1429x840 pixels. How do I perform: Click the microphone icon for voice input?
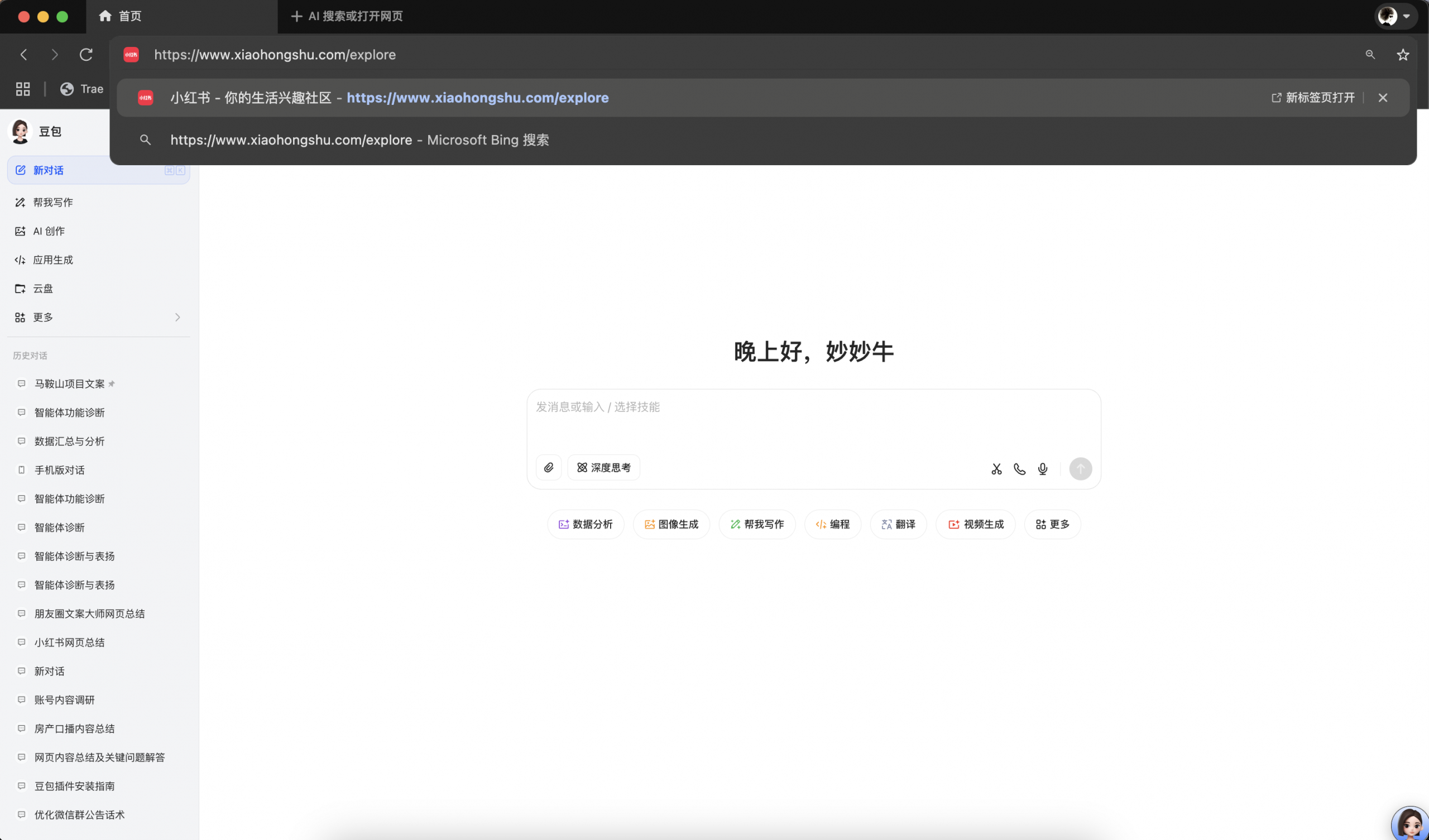click(1042, 469)
